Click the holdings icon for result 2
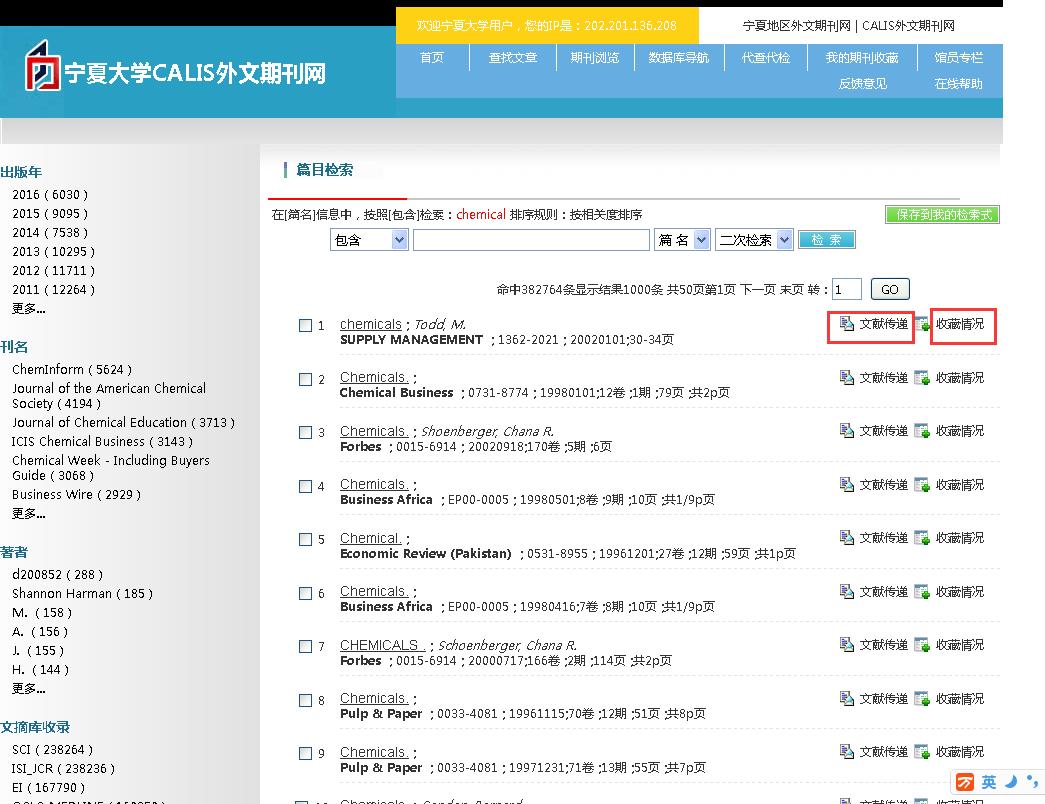The image size is (1045, 804). [922, 378]
